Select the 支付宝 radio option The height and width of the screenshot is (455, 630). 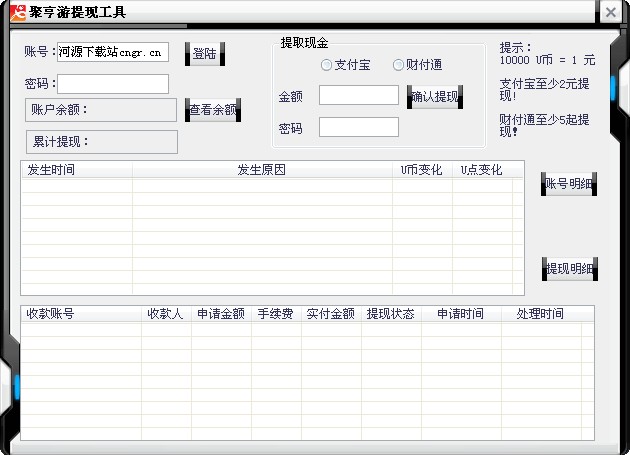pyautogui.click(x=327, y=65)
